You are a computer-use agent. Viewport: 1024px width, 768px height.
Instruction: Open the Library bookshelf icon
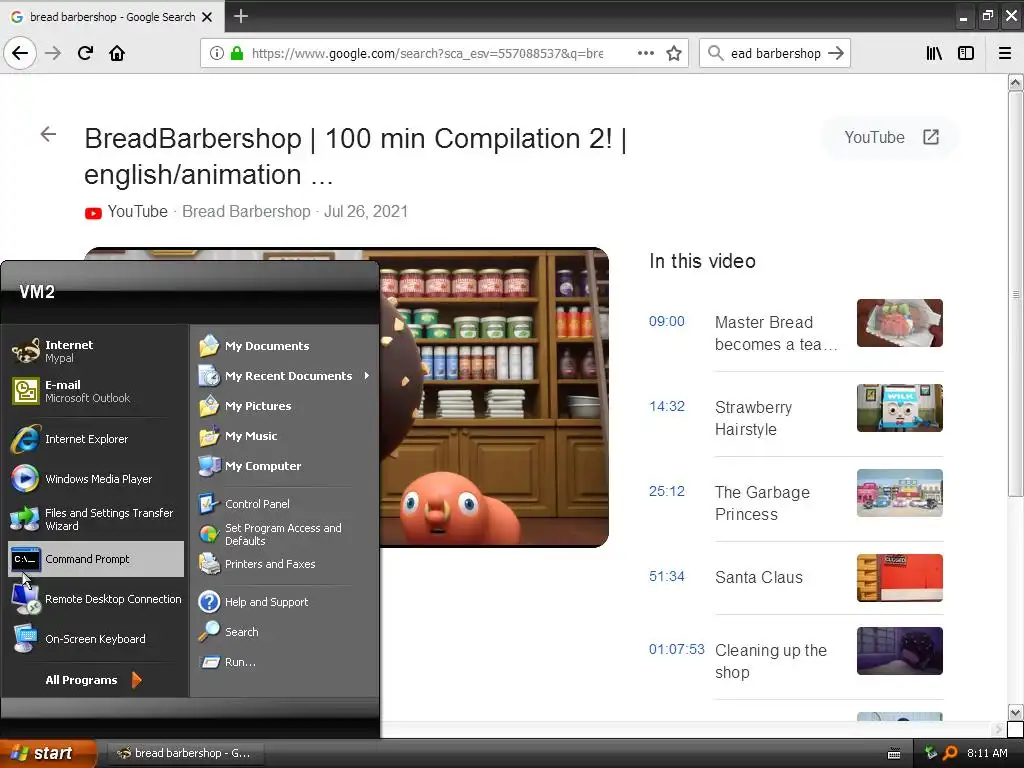click(x=934, y=53)
